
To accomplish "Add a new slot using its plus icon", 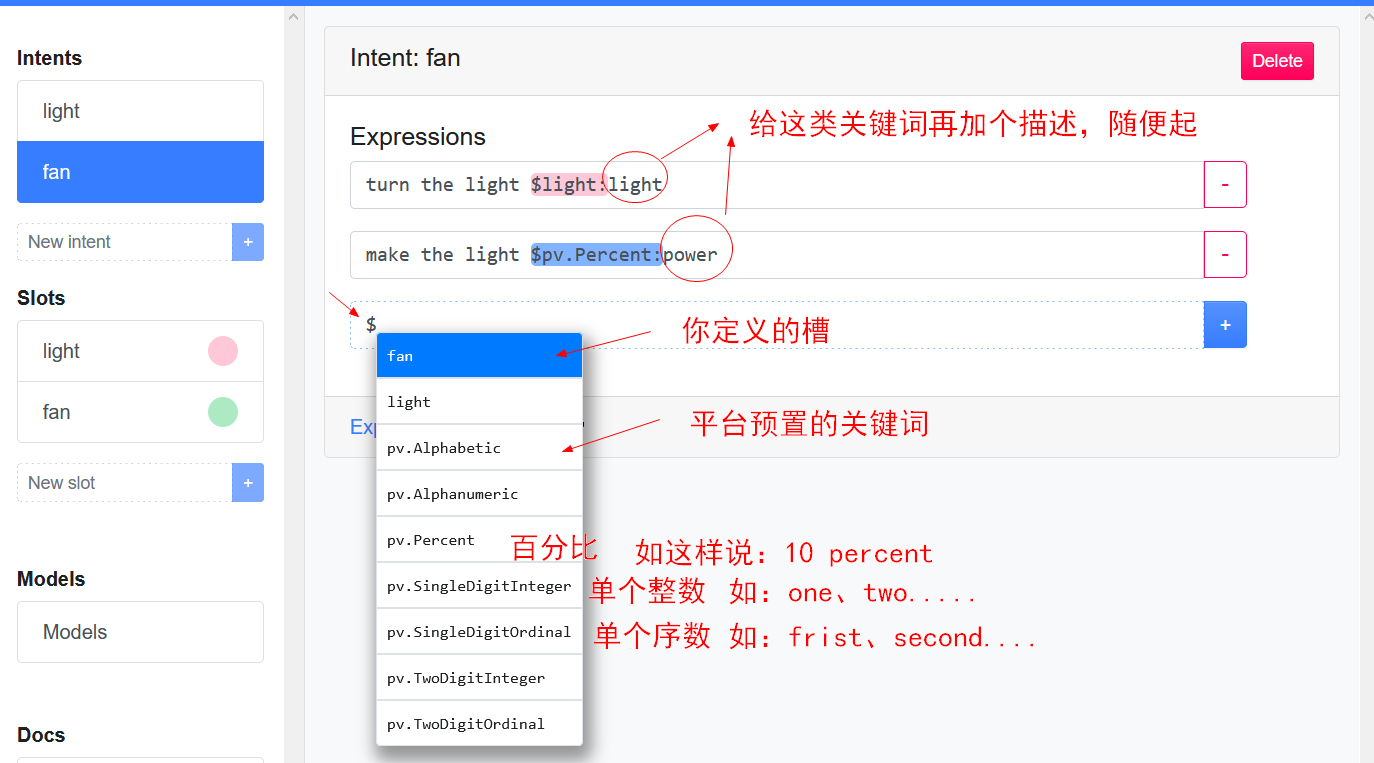I will [247, 482].
